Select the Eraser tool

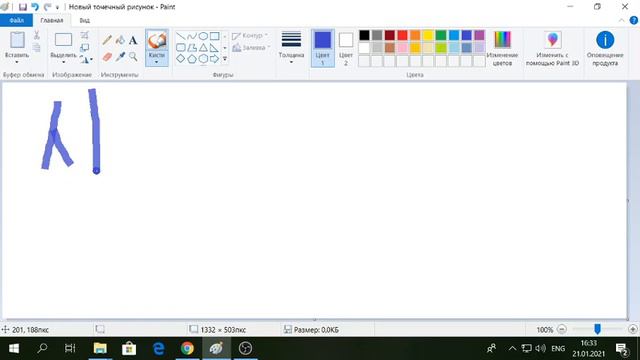click(107, 56)
